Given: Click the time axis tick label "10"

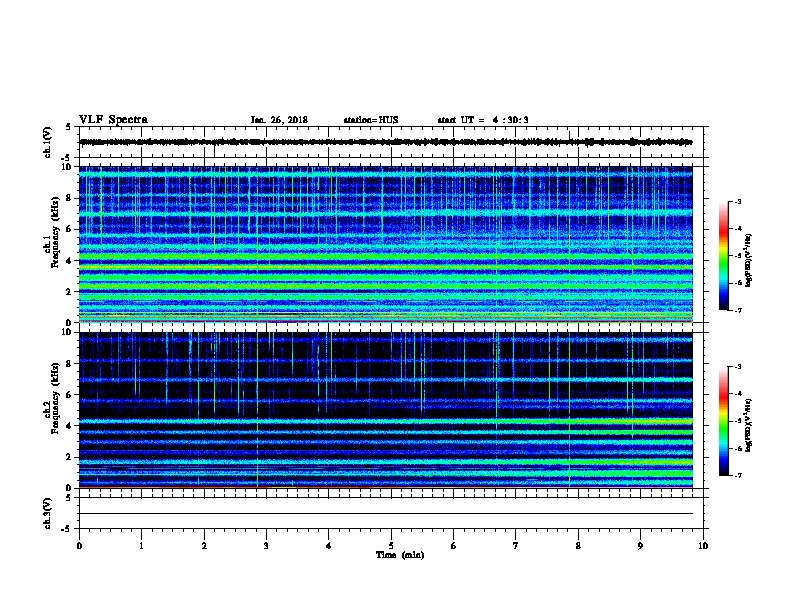Looking at the screenshot, I should pos(703,546).
